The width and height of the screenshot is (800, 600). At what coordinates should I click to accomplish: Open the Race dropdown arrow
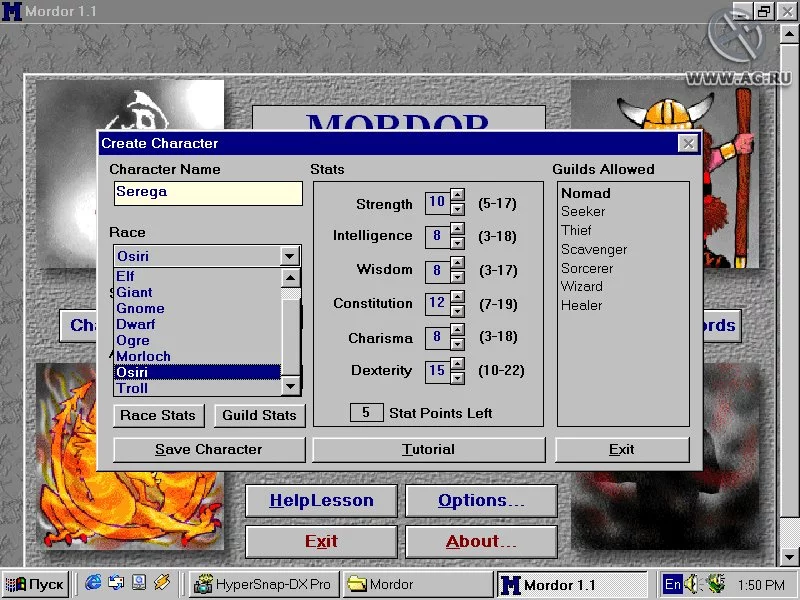290,256
